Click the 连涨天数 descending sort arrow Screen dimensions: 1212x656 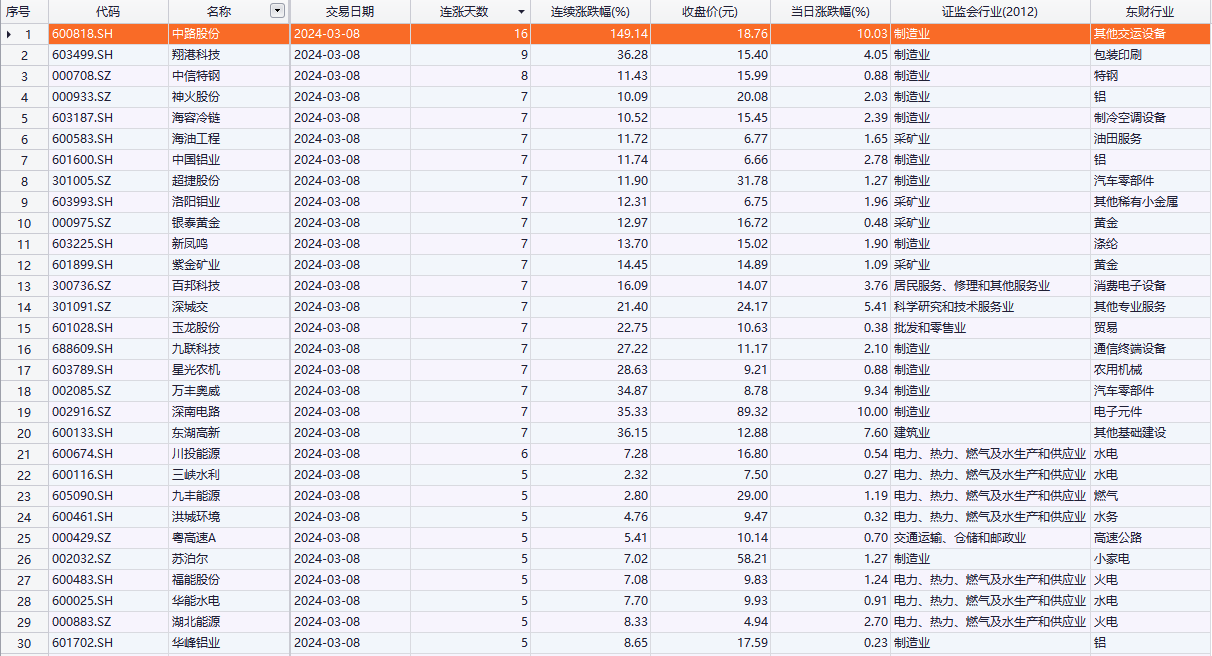pyautogui.click(x=521, y=12)
